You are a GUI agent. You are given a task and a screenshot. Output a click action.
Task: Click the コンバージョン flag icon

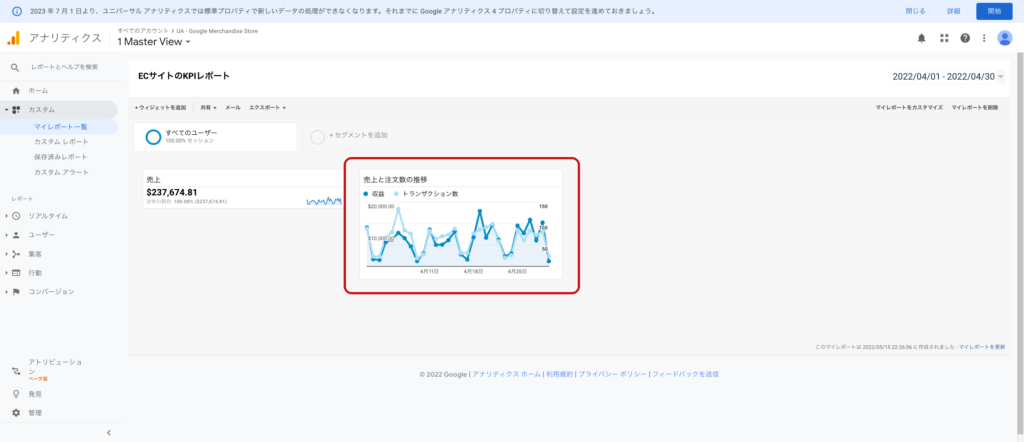point(16,292)
